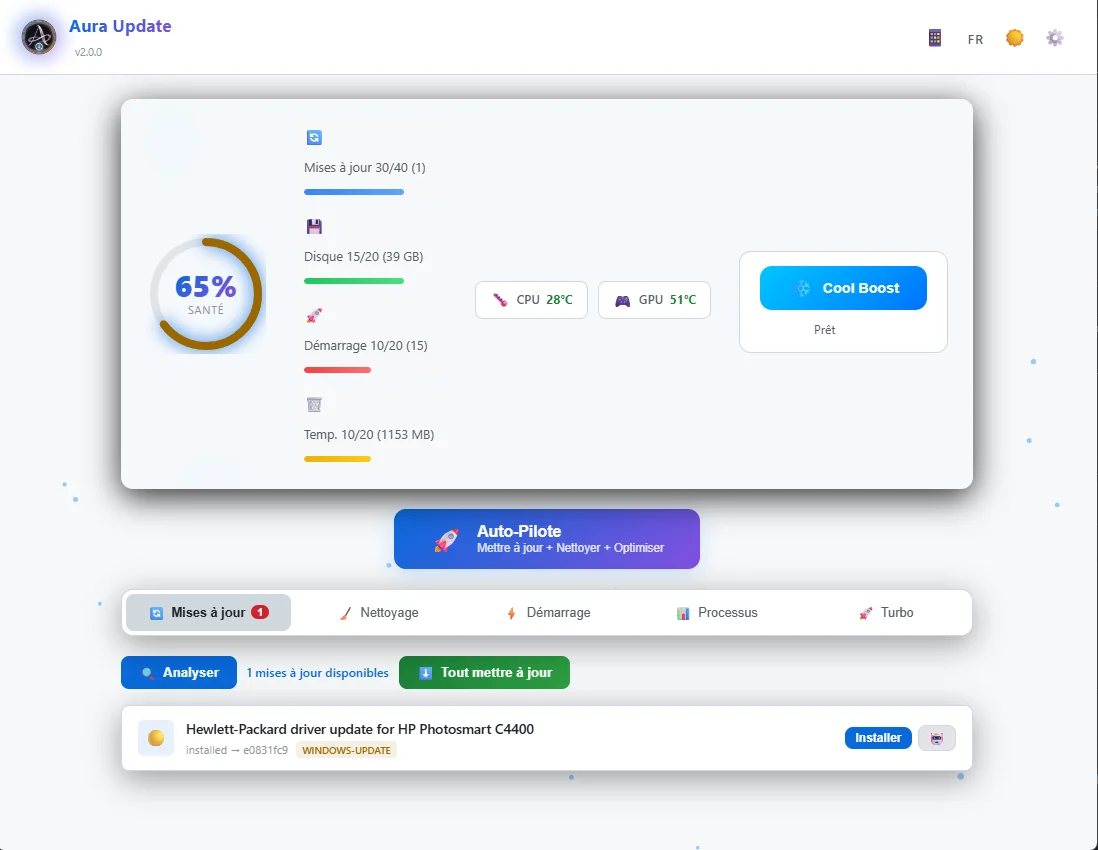Switch to the Mises à jour tab
Screen dimensions: 1098x850
tap(208, 612)
